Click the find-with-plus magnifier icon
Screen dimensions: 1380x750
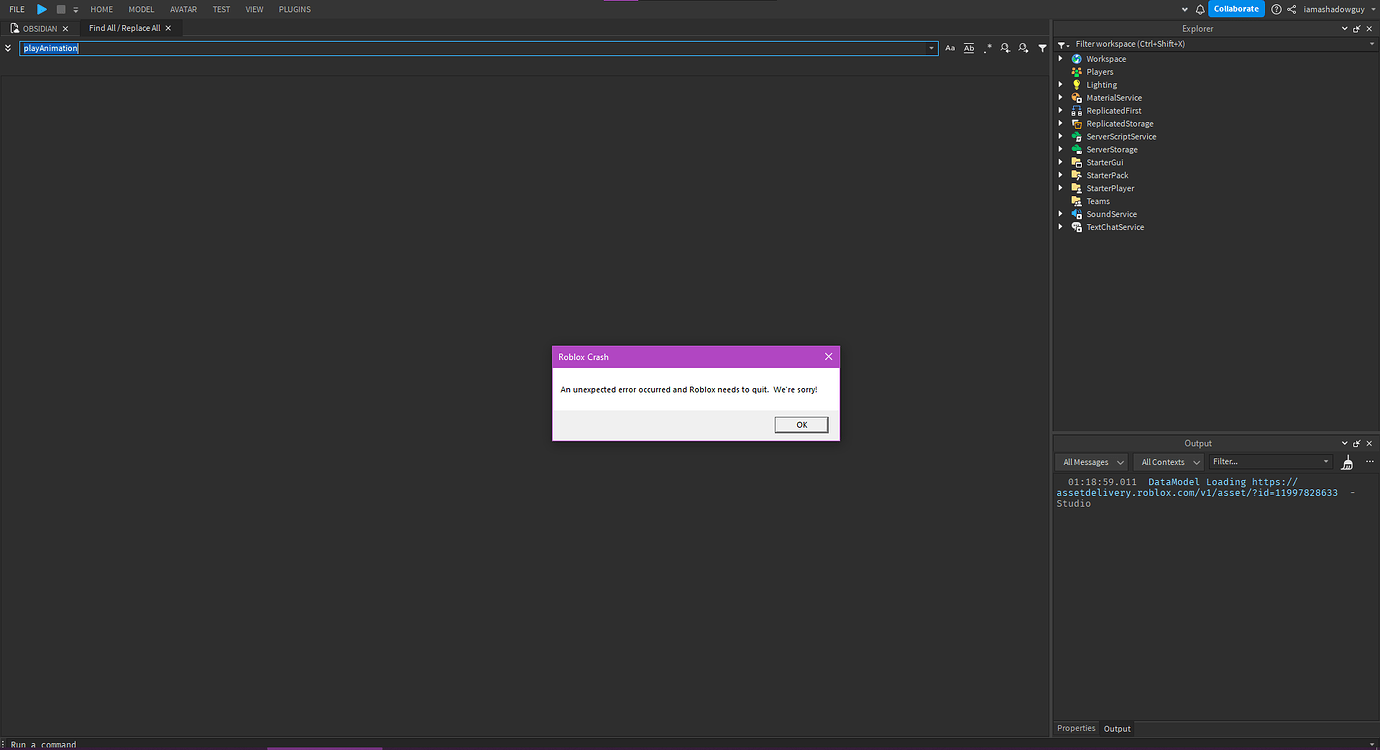coord(1005,48)
